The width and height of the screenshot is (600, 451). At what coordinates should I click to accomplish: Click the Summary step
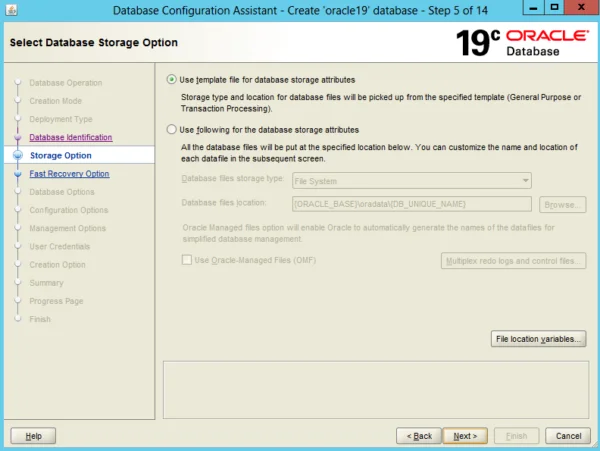tap(46, 283)
